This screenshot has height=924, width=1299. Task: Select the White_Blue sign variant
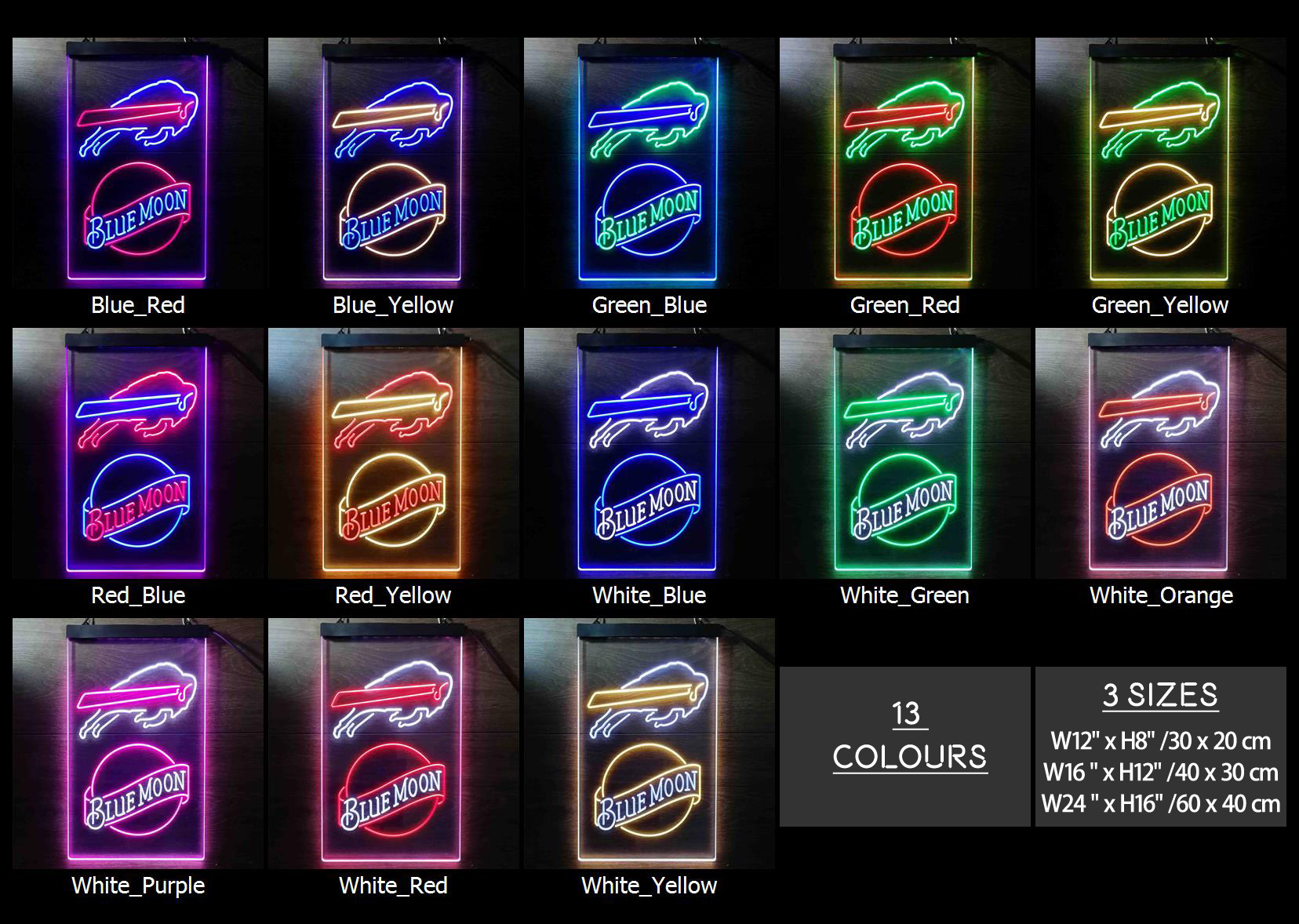[x=649, y=453]
